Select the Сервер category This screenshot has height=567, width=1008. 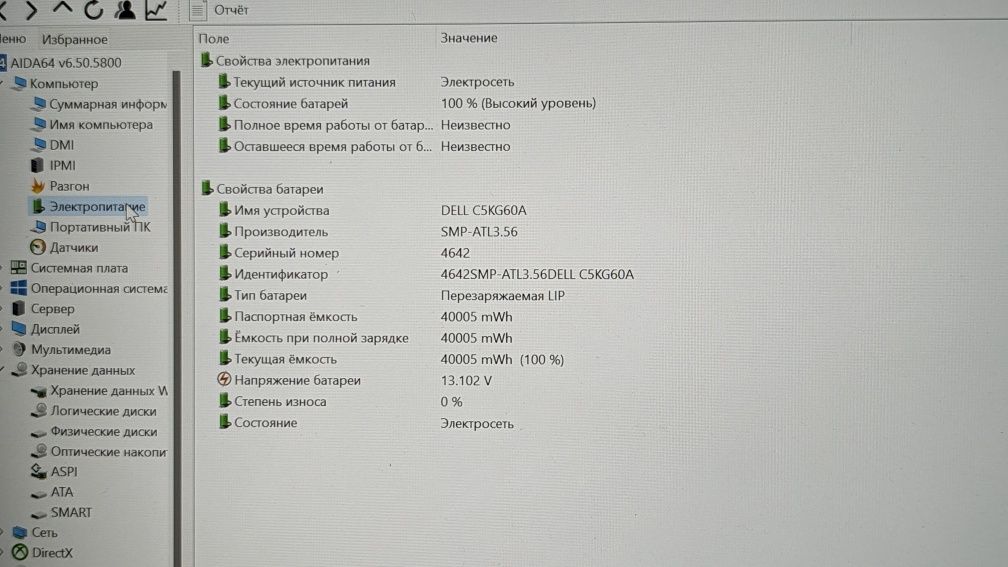[53, 309]
